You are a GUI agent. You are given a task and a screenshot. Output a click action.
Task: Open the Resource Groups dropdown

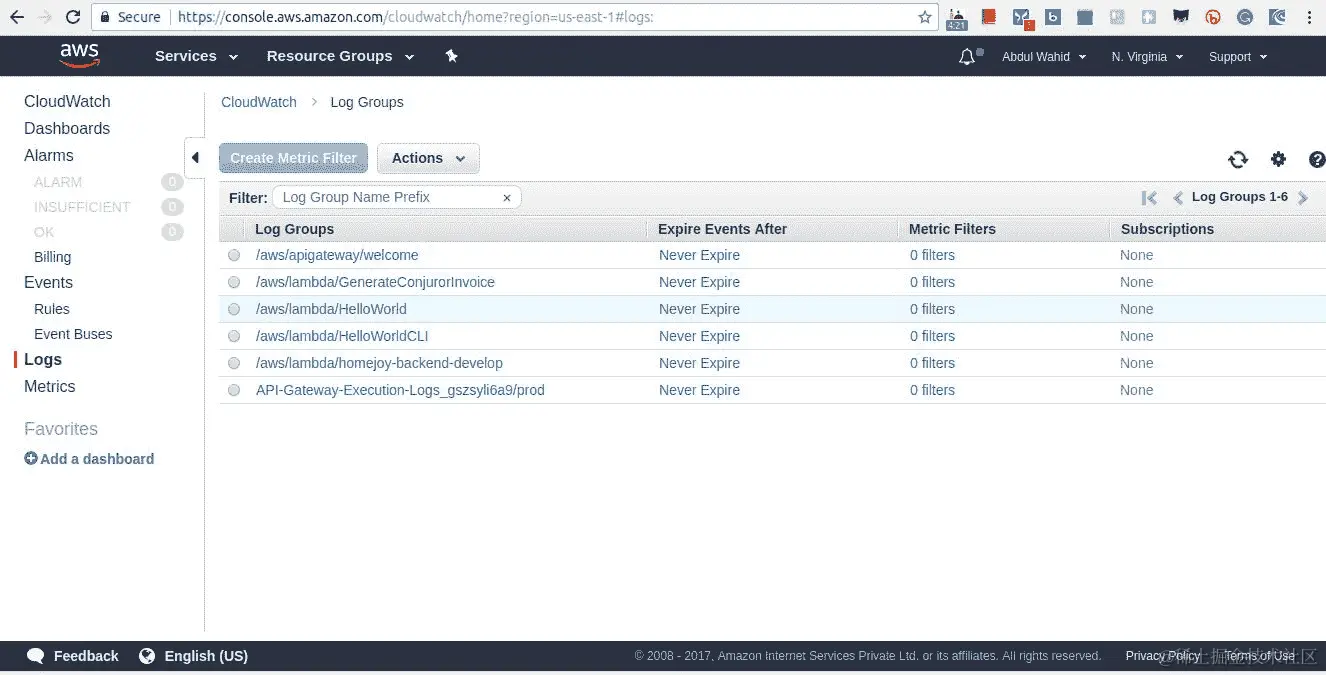pos(340,56)
